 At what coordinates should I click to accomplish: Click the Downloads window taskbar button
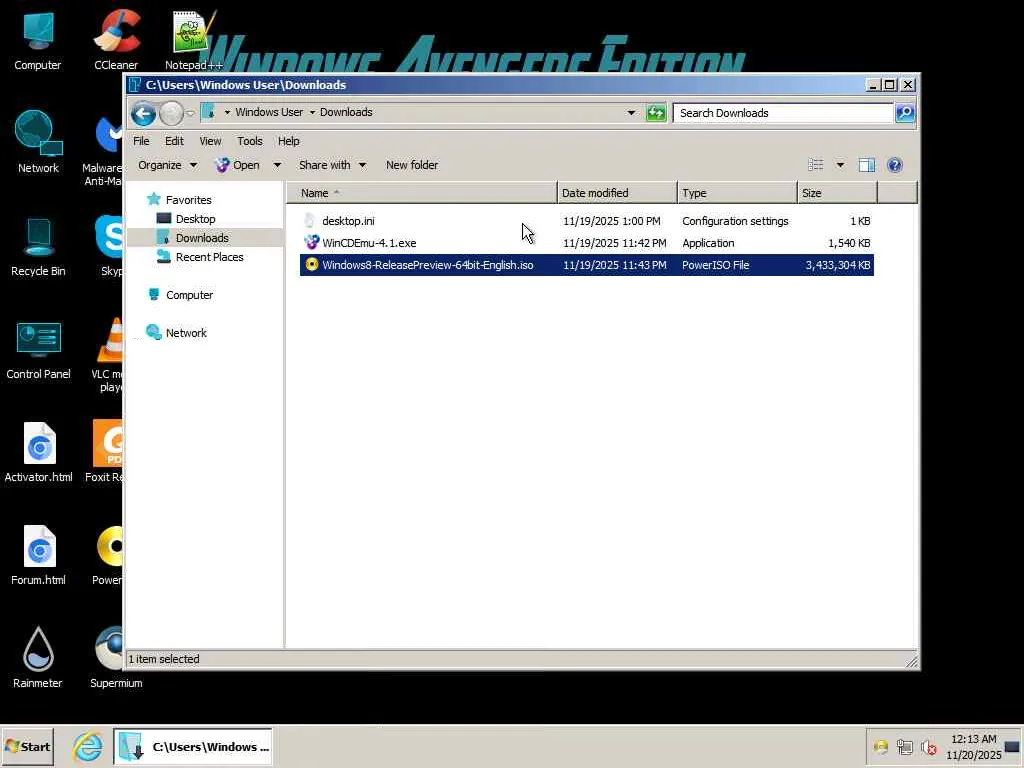click(193, 746)
